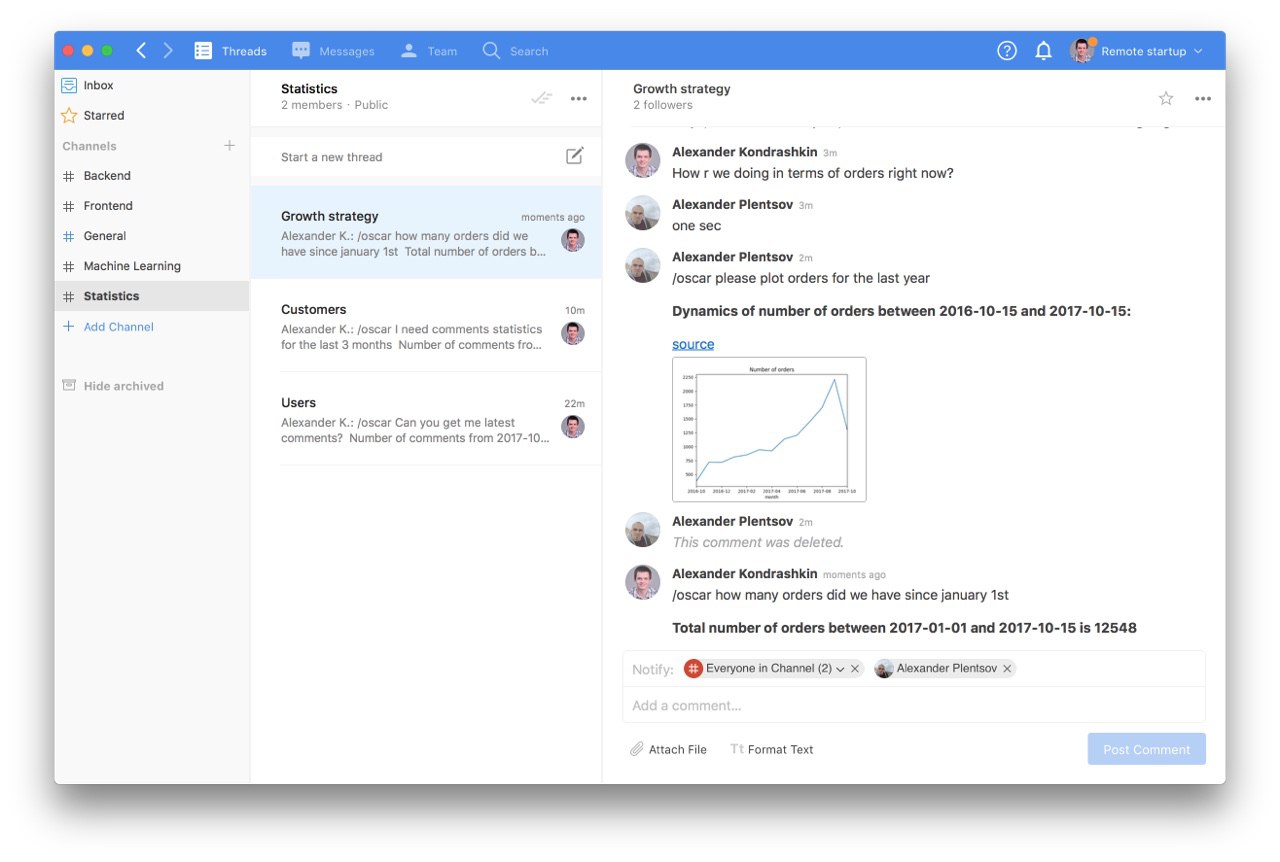Image resolution: width=1280 pixels, height=862 pixels.
Task: Select the Backend channel
Action: coord(151,176)
